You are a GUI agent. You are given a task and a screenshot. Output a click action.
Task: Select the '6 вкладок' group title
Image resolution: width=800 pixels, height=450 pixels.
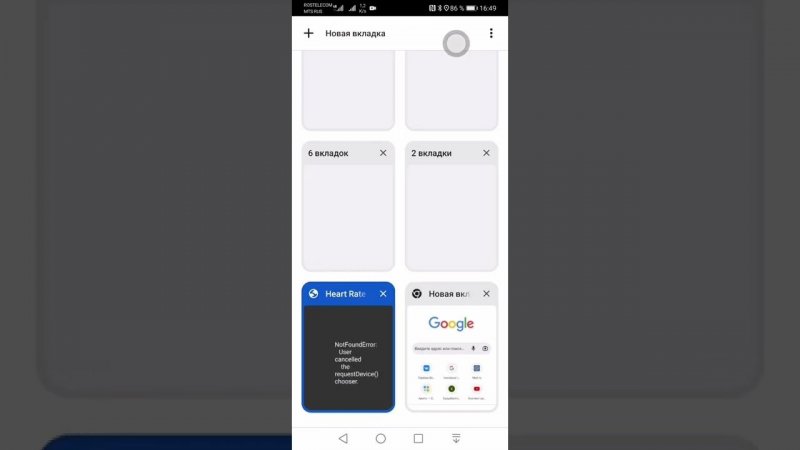coord(328,153)
